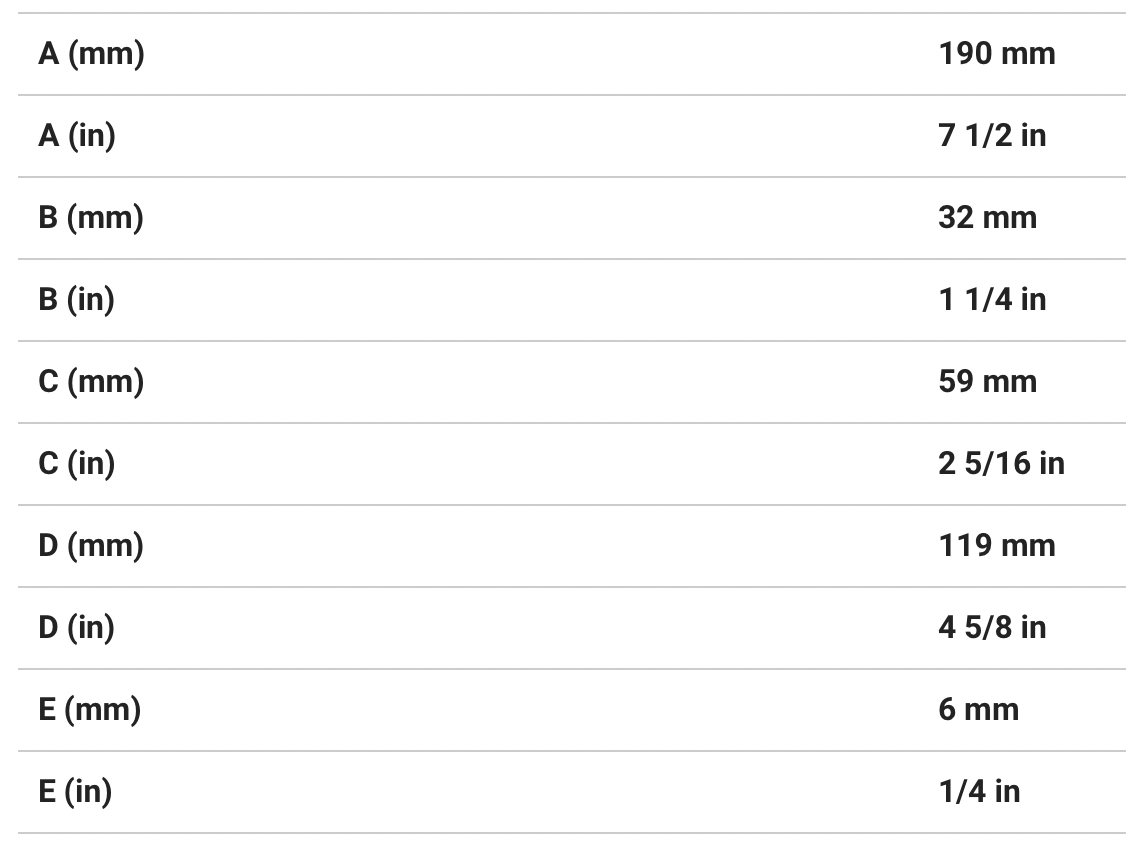Select the 2 5/16 in value
1126x854 pixels.
click(1001, 464)
